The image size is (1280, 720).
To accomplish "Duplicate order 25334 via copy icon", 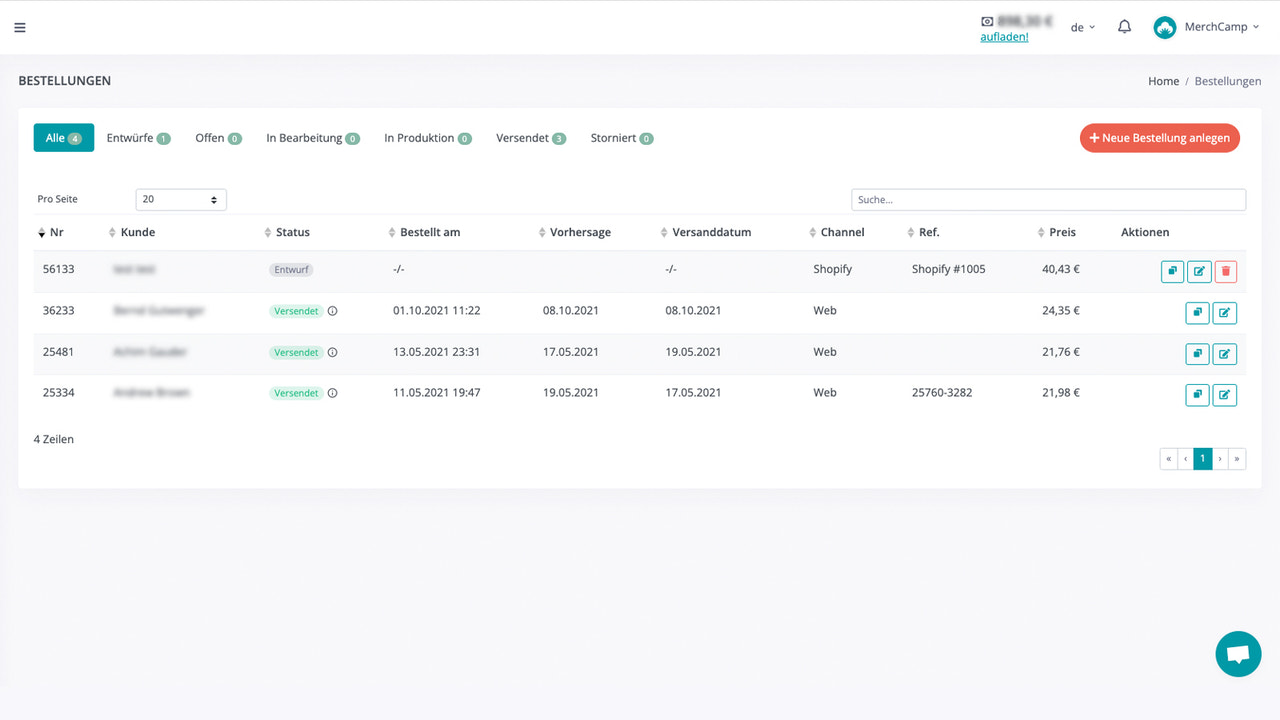I will (1197, 394).
